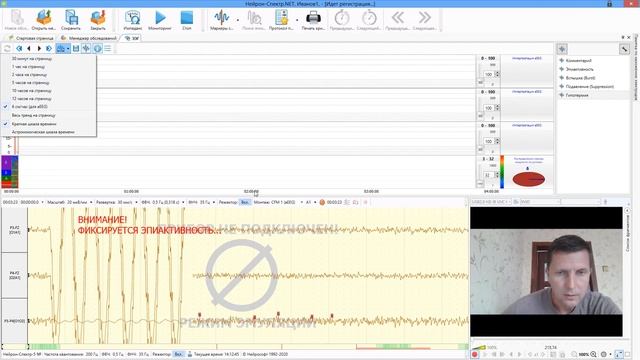Click the floppy save icon in trend toolbar
Screen dimensions: 640x360
[76, 49]
